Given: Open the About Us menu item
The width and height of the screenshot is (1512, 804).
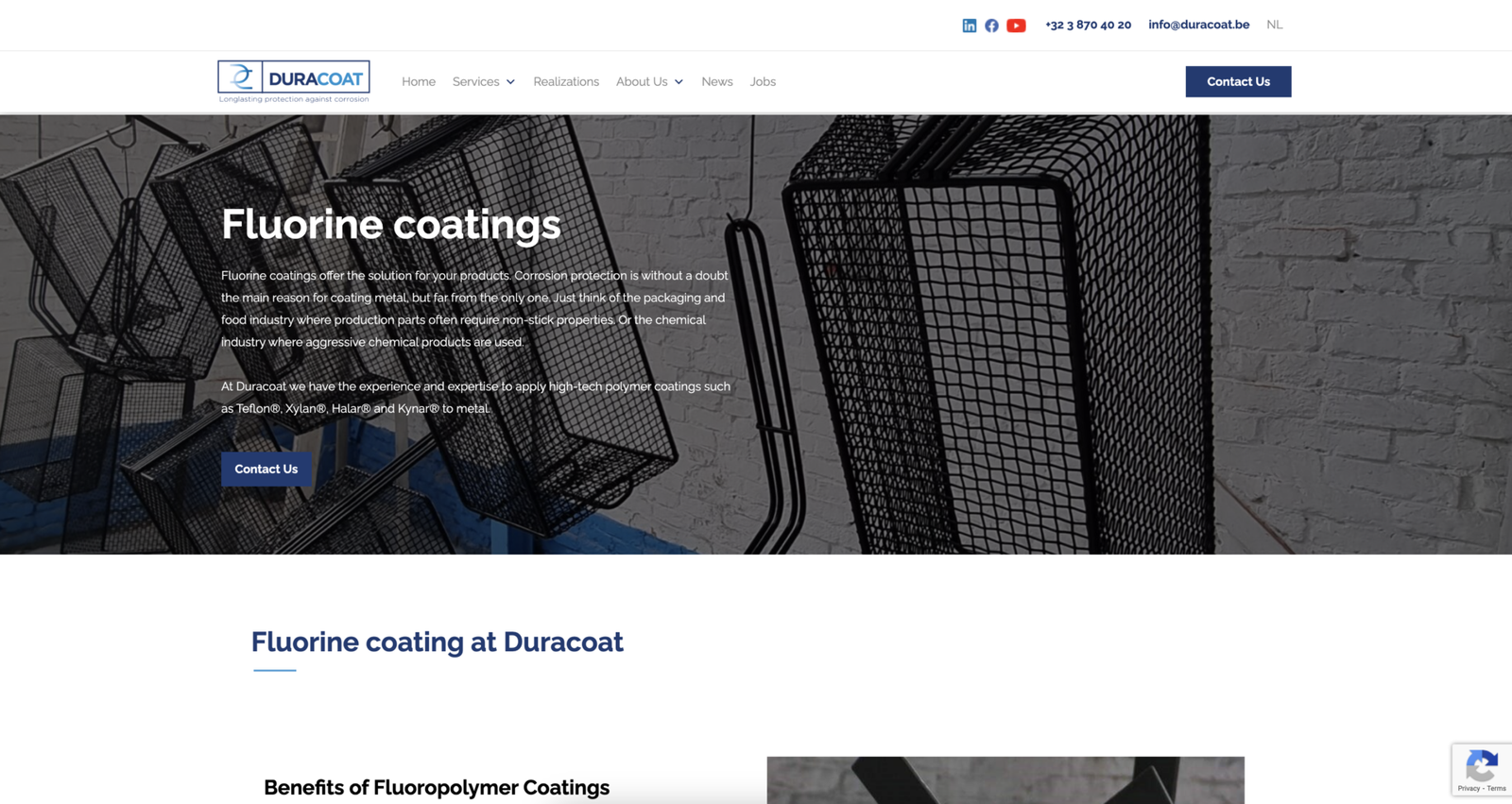Looking at the screenshot, I should 642,82.
